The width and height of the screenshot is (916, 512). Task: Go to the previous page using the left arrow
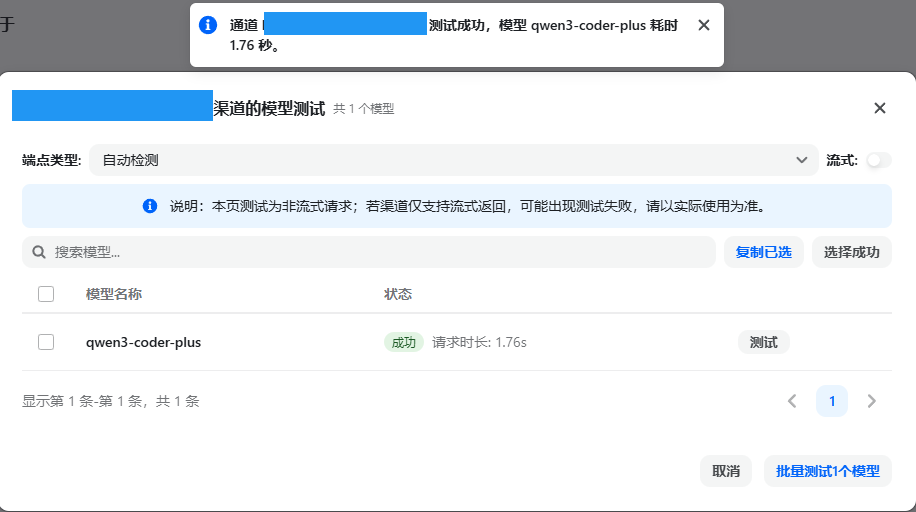coord(792,401)
